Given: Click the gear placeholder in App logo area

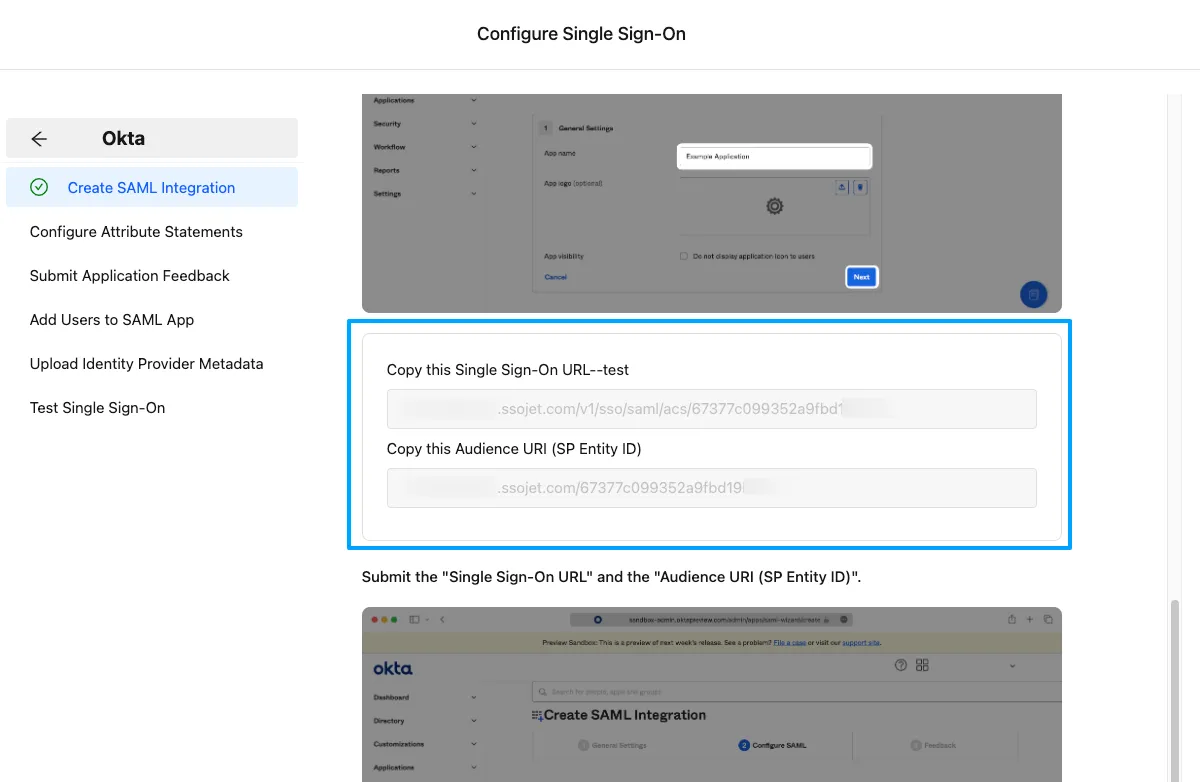Looking at the screenshot, I should tap(773, 205).
